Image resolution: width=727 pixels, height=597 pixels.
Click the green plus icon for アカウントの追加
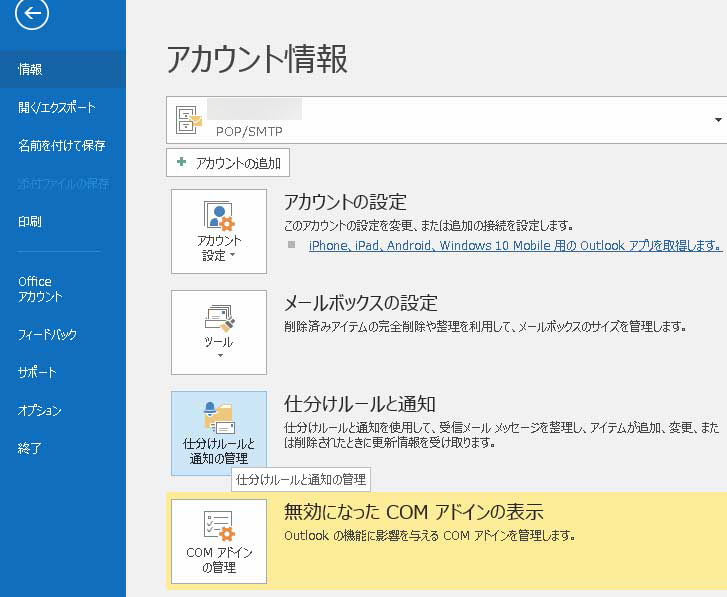click(x=181, y=162)
